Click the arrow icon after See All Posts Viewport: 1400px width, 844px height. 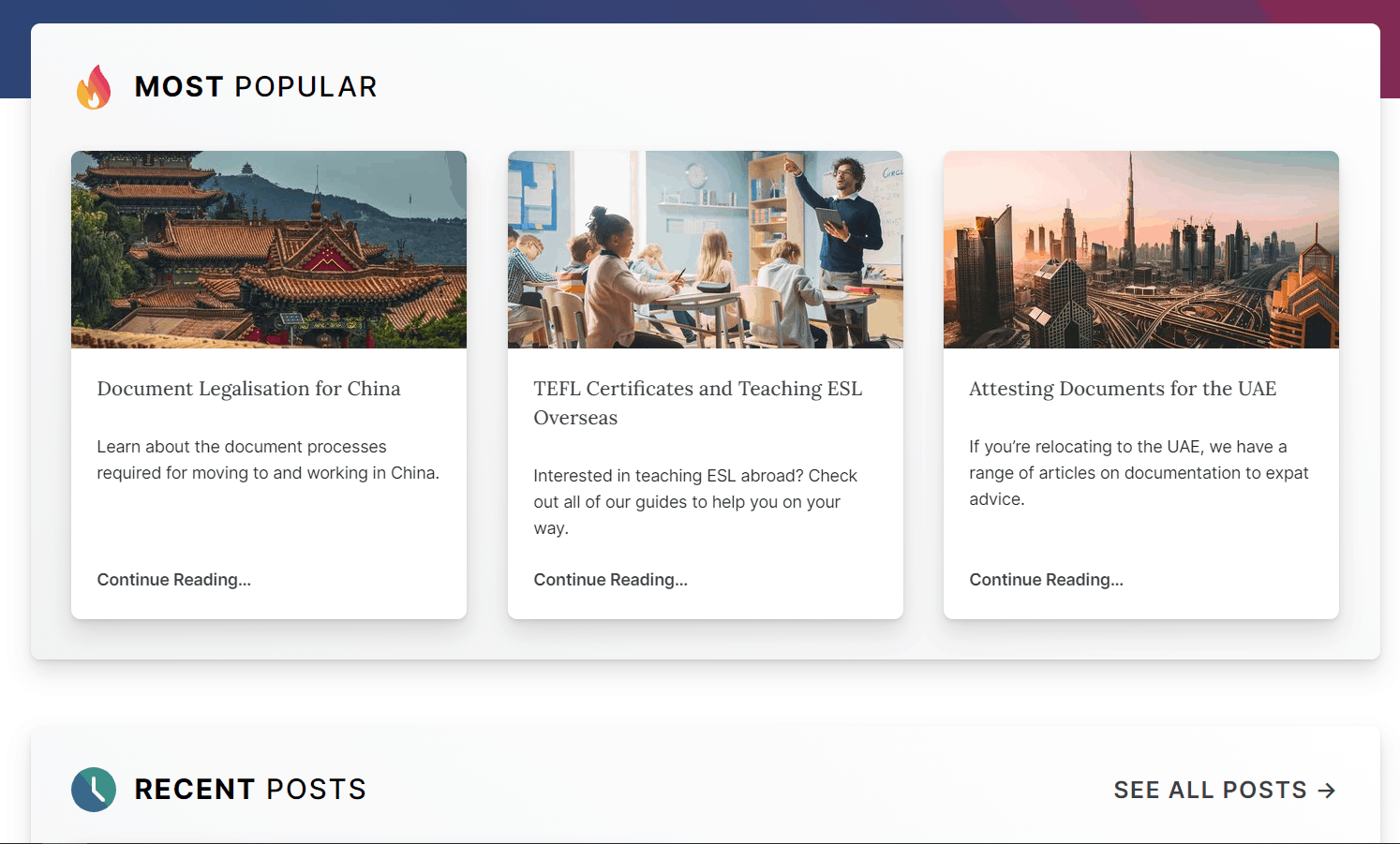pos(1326,791)
